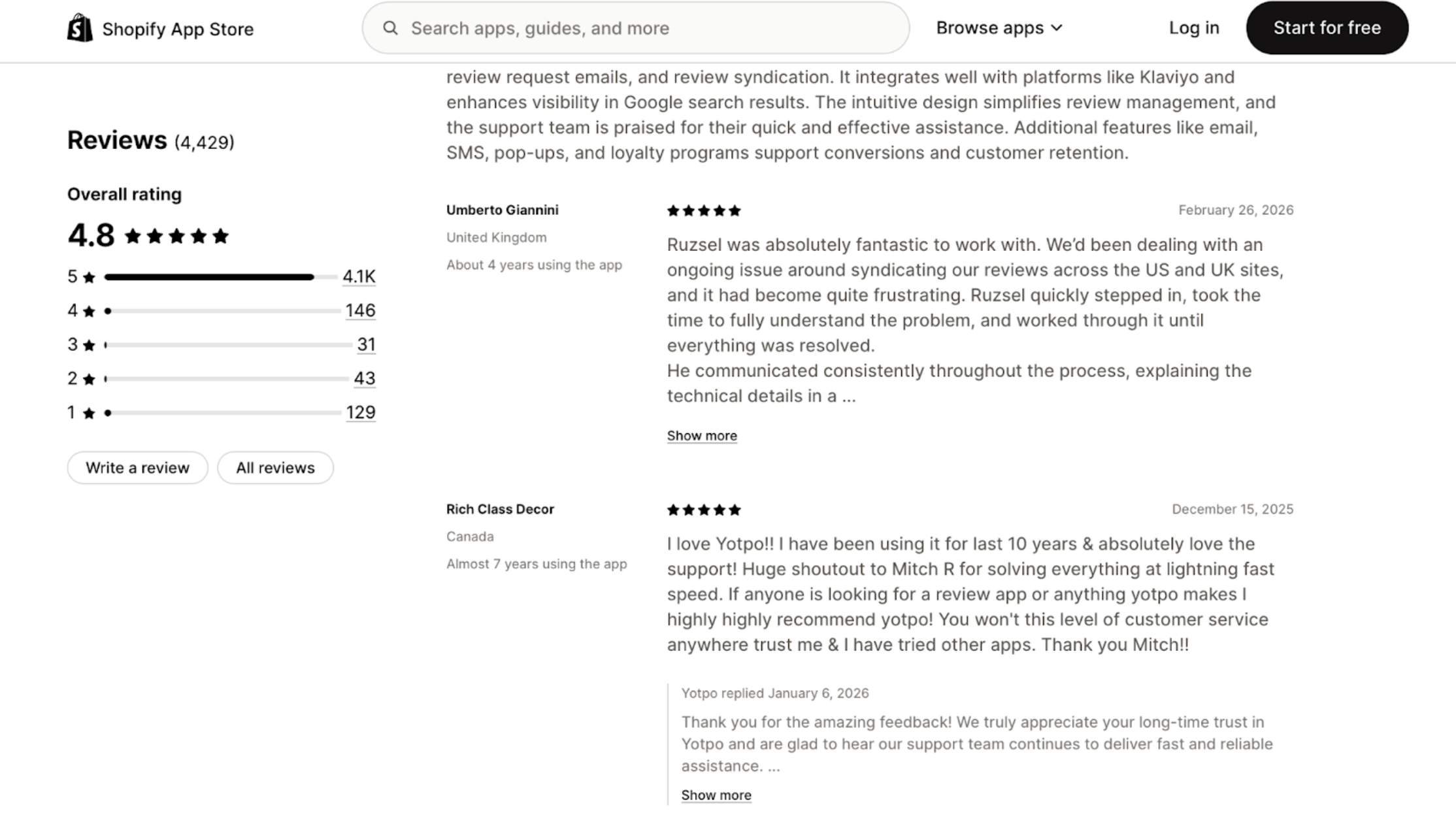Show more of Umberto Giannini's review
1456x839 pixels.
pyautogui.click(x=701, y=436)
